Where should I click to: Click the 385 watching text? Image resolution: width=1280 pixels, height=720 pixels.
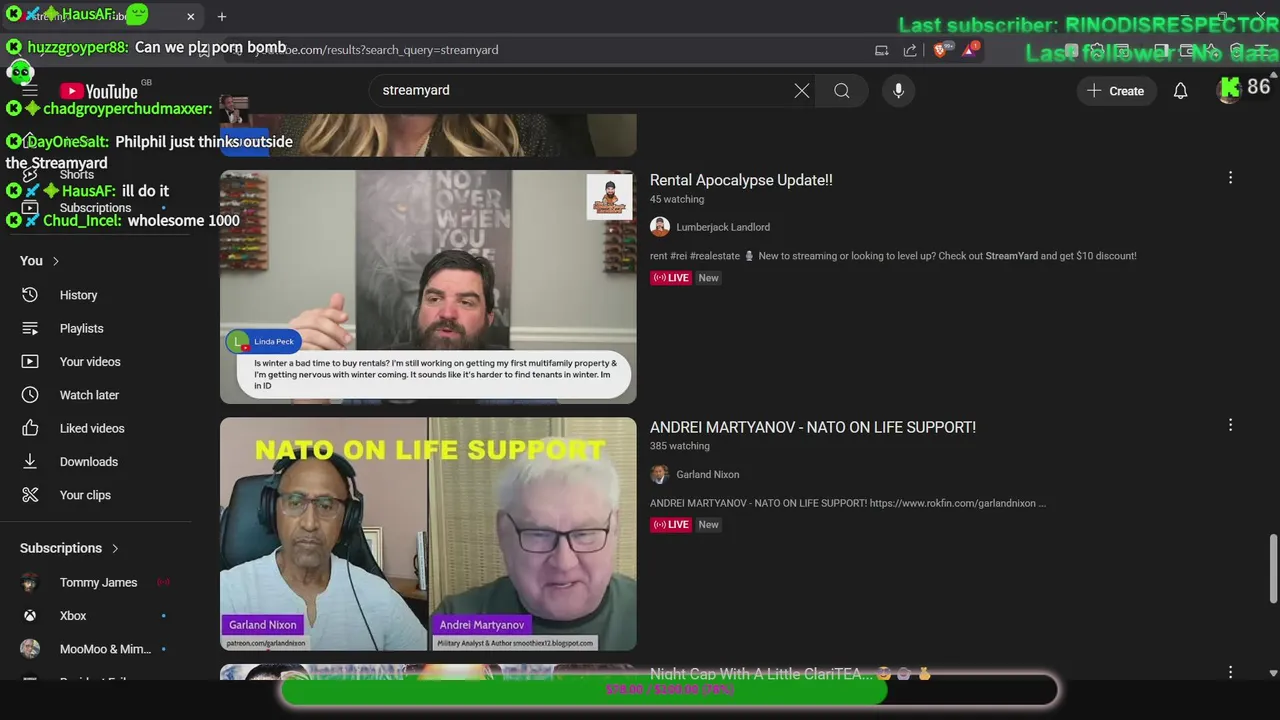(x=680, y=446)
